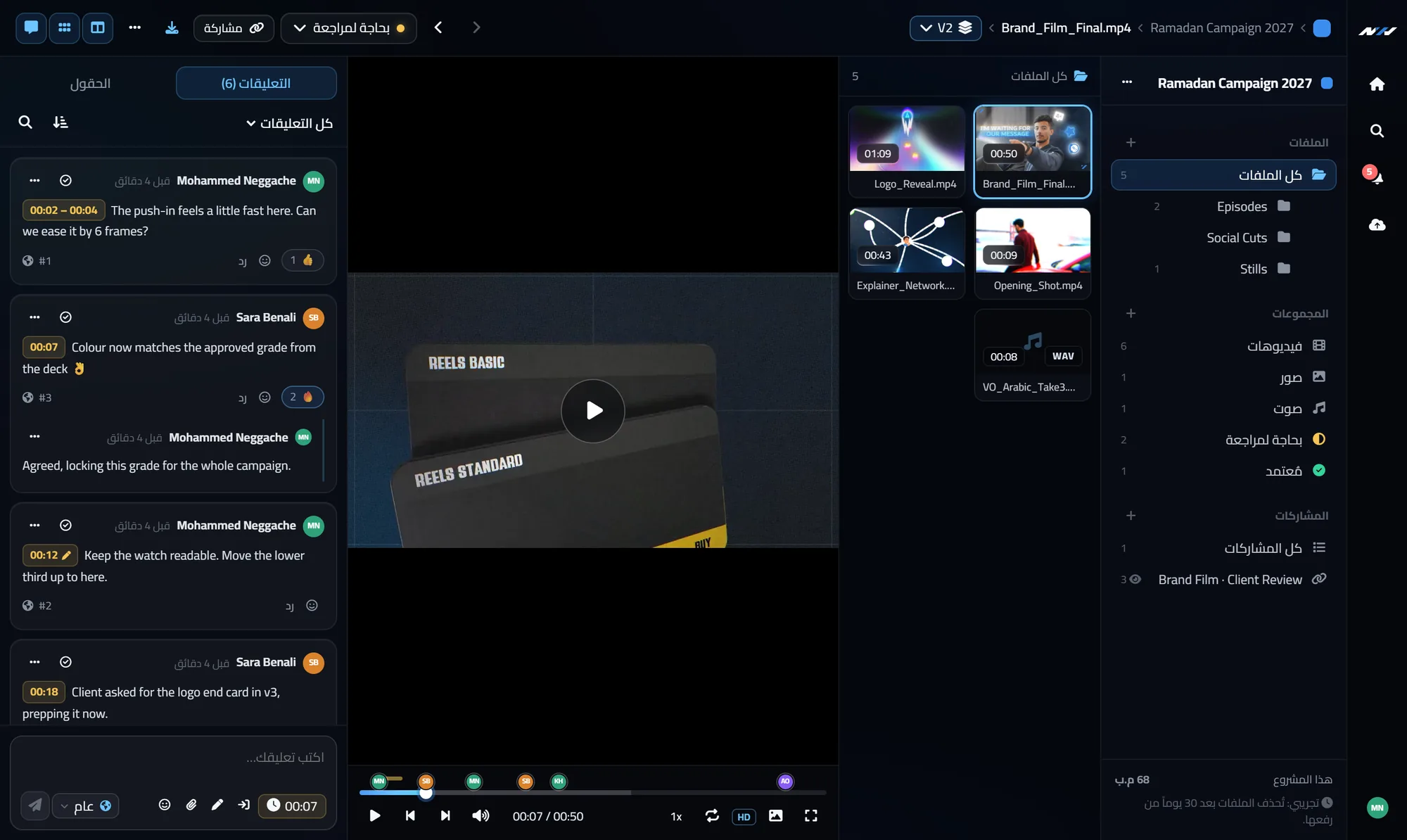Click Ramadan Campaign 2027 breadcrumb link
Screen dimensions: 1407x840
point(1222,27)
